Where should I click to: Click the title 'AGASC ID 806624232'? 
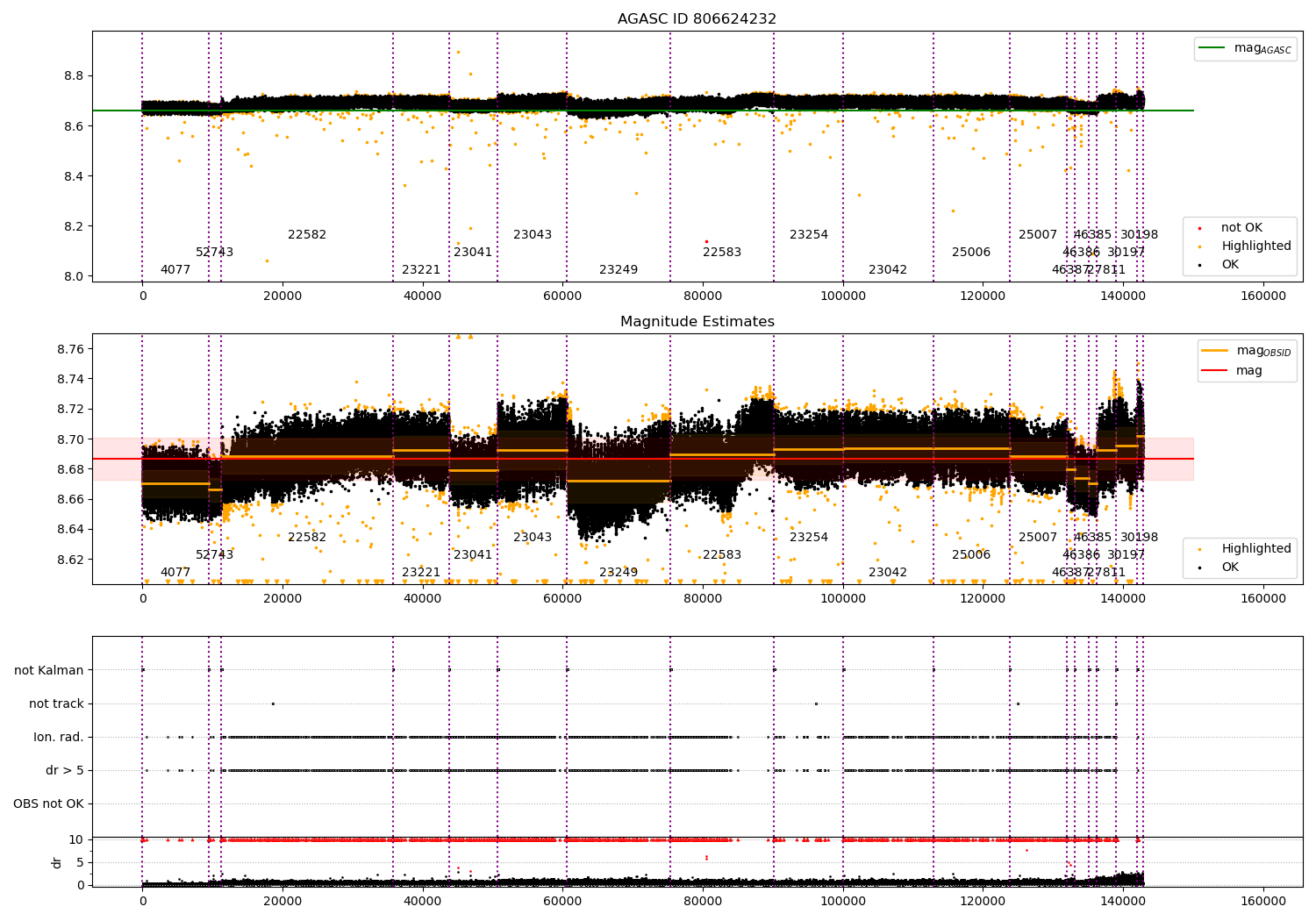tap(697, 19)
